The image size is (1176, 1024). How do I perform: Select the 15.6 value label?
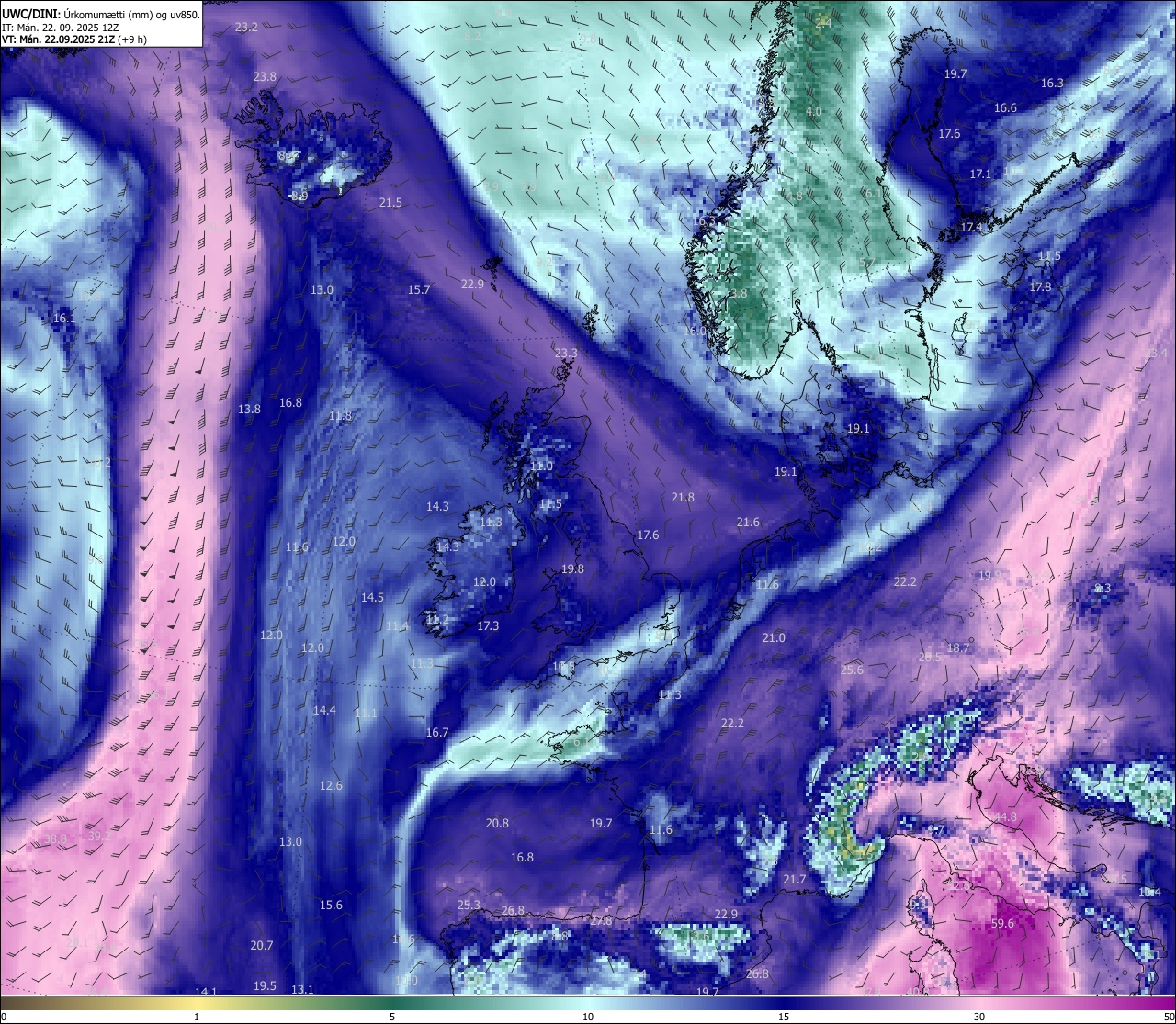tap(331, 906)
